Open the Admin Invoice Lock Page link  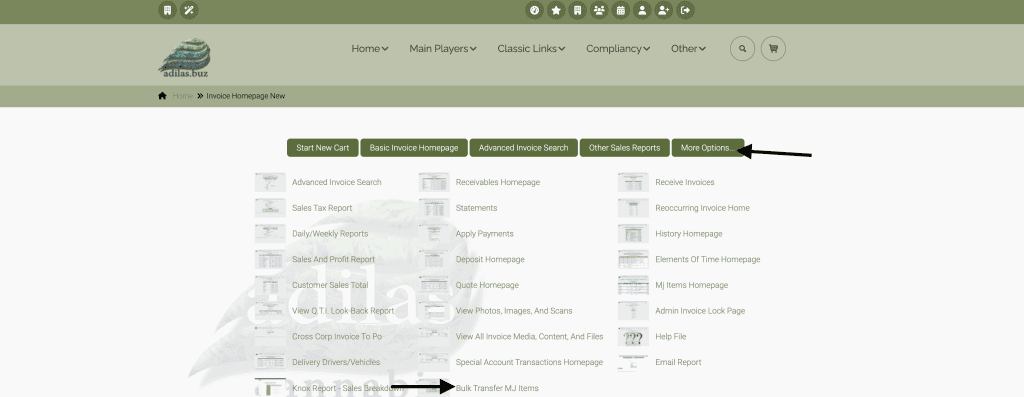pos(699,311)
